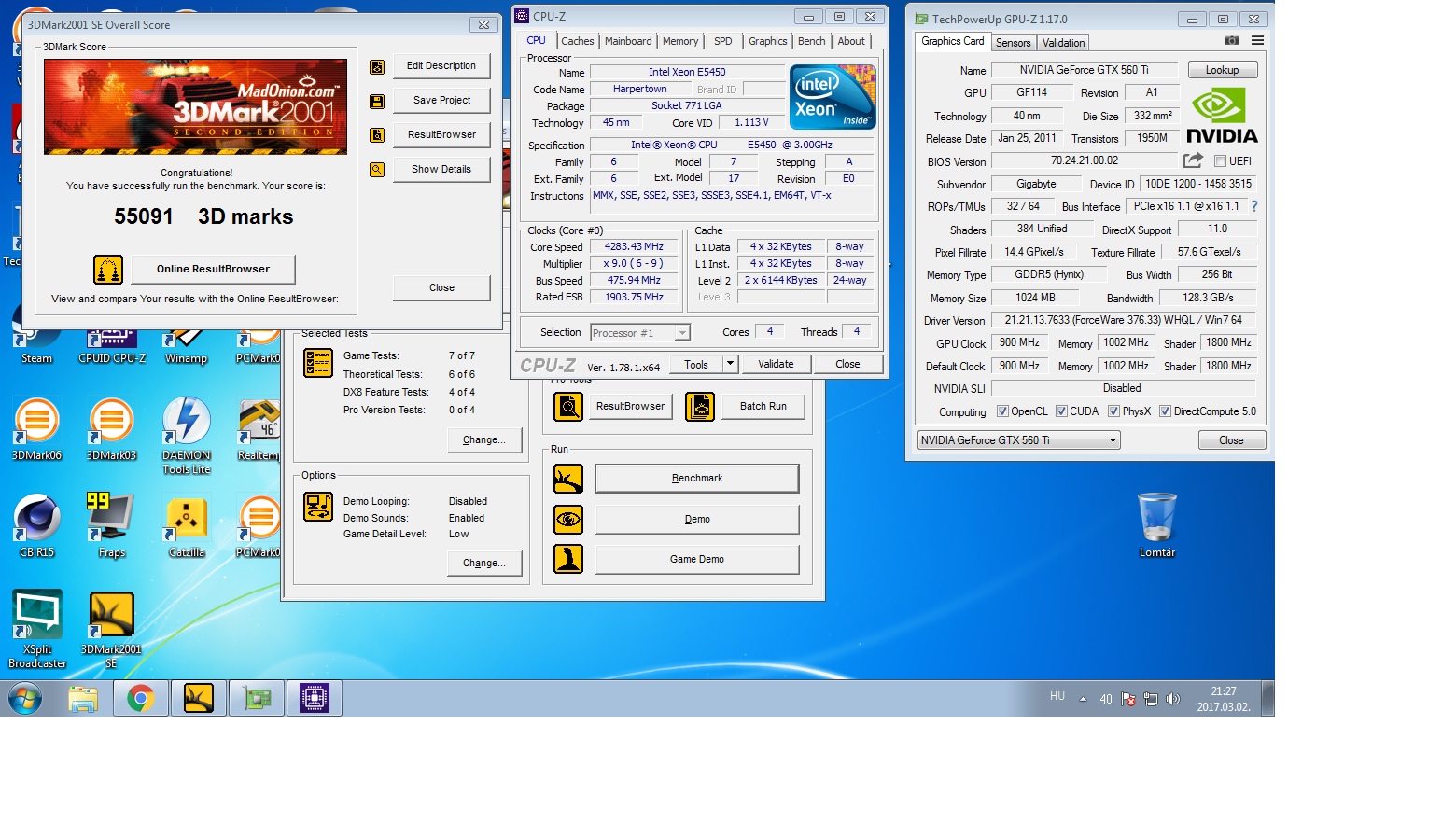1456x836 pixels.
Task: Click the Name field showing Intel Xeon E5450
Action: (687, 72)
